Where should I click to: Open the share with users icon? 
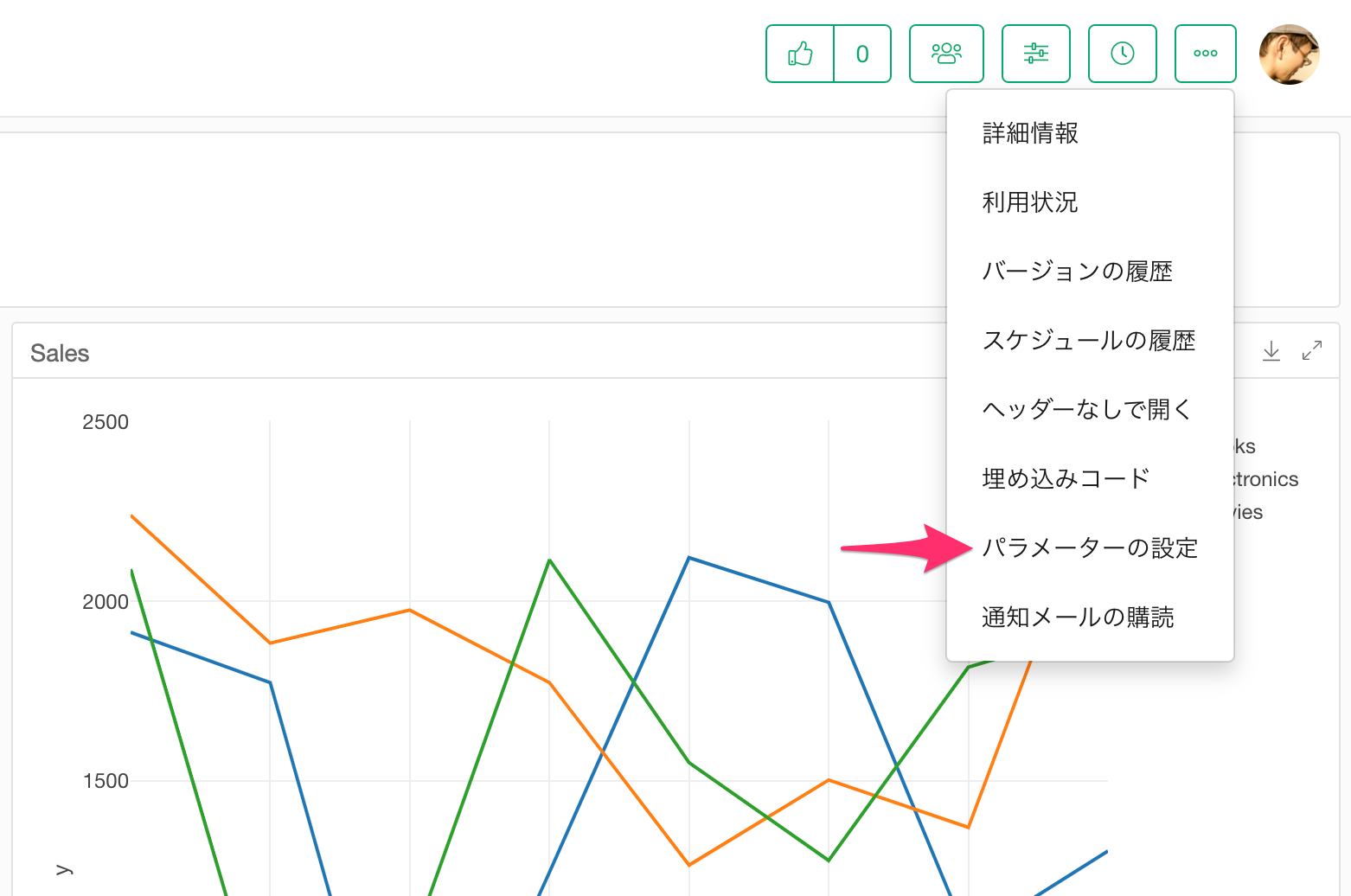pyautogui.click(x=946, y=54)
